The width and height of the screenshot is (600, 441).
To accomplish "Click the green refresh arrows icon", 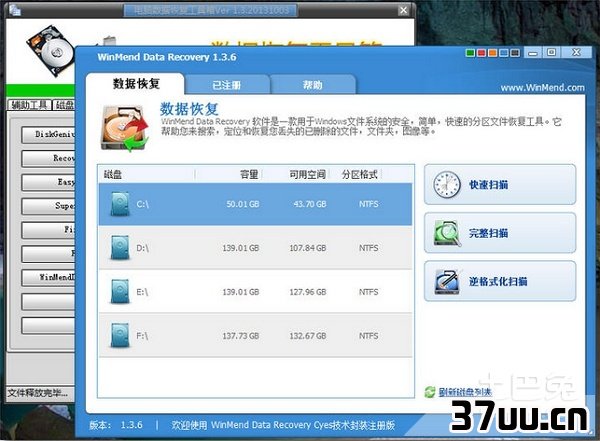I will 430,392.
